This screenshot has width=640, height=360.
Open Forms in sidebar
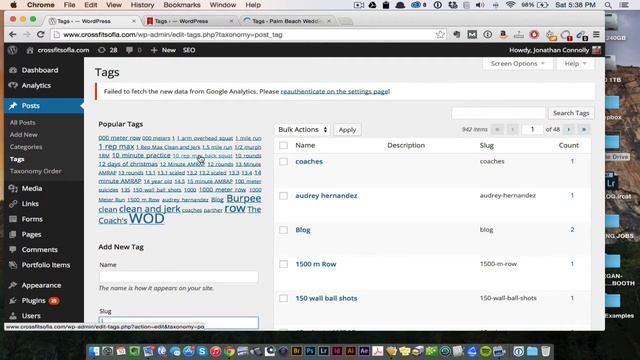(32, 219)
